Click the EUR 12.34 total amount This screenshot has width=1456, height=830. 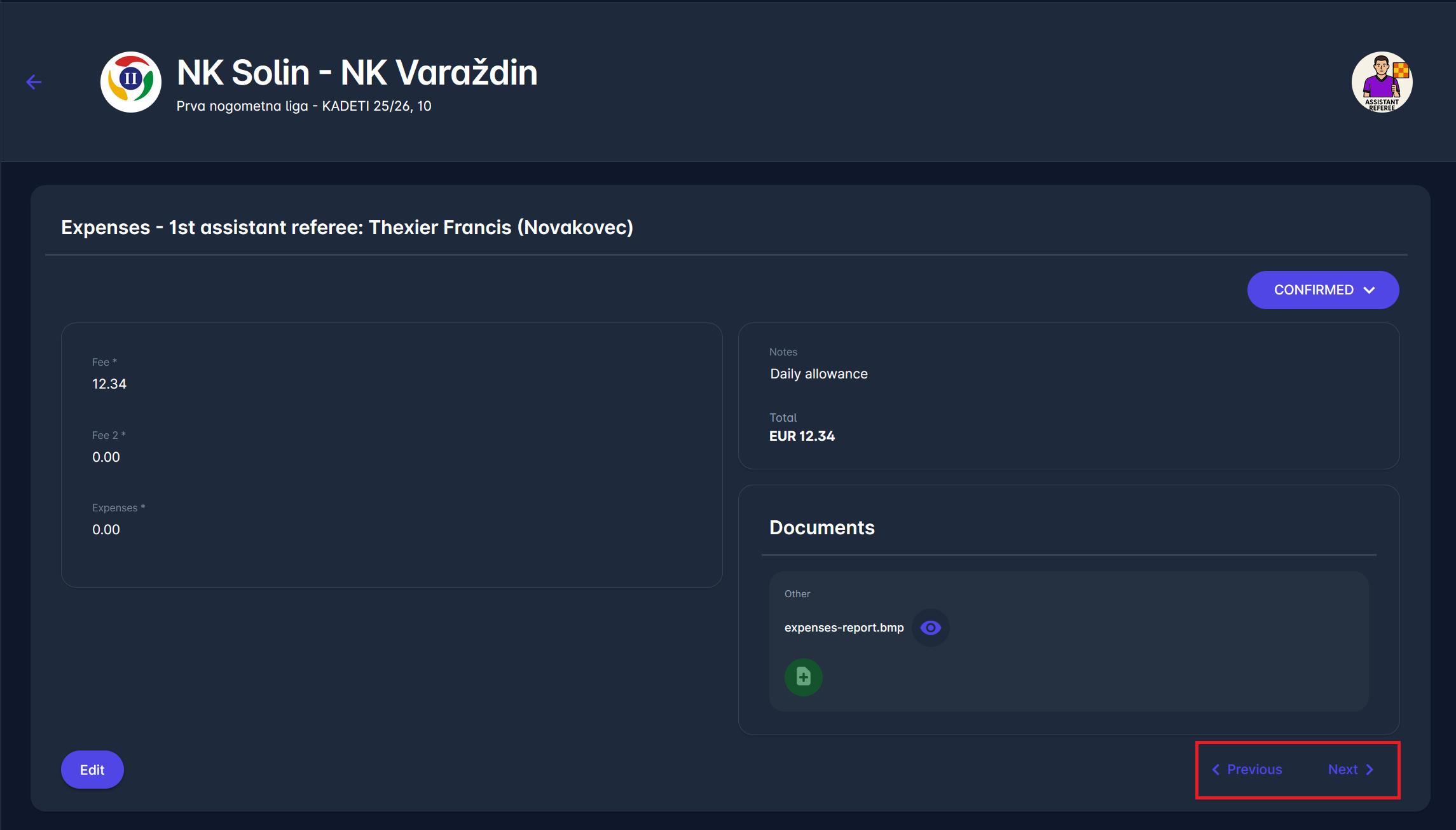click(x=802, y=436)
